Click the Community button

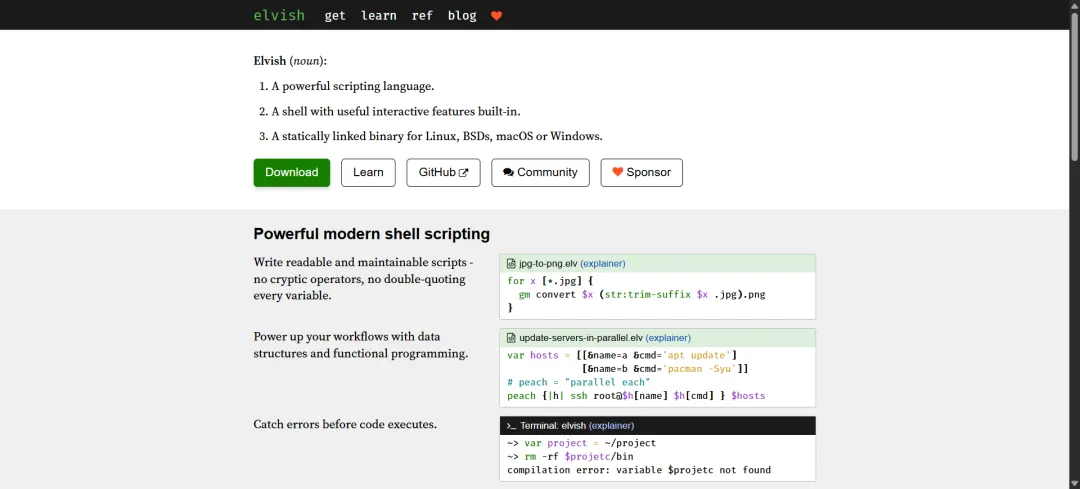[x=540, y=172]
